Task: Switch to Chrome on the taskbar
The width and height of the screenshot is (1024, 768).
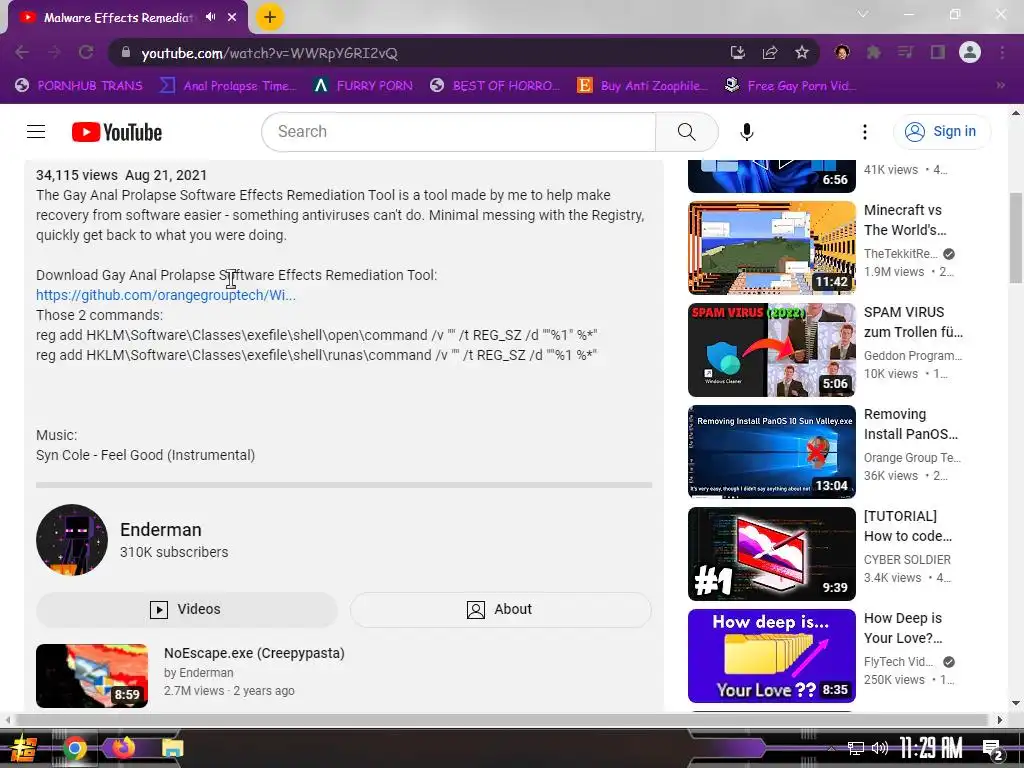Action: [x=74, y=748]
